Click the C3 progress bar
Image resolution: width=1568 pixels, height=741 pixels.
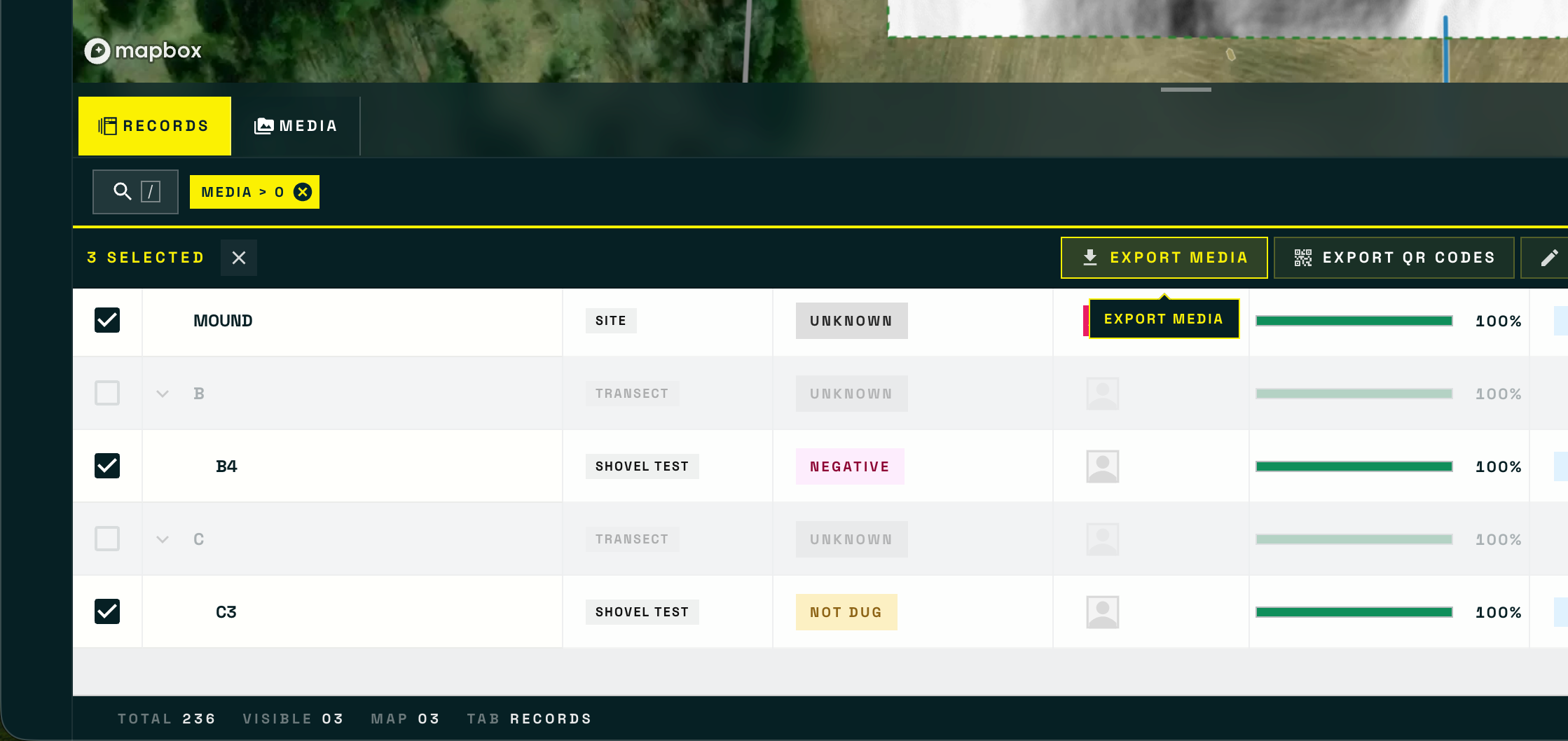[x=1354, y=612]
